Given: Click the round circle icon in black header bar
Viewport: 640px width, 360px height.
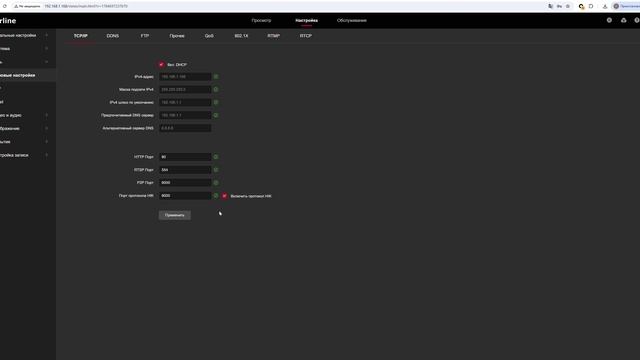Looking at the screenshot, I should pyautogui.click(x=609, y=20).
